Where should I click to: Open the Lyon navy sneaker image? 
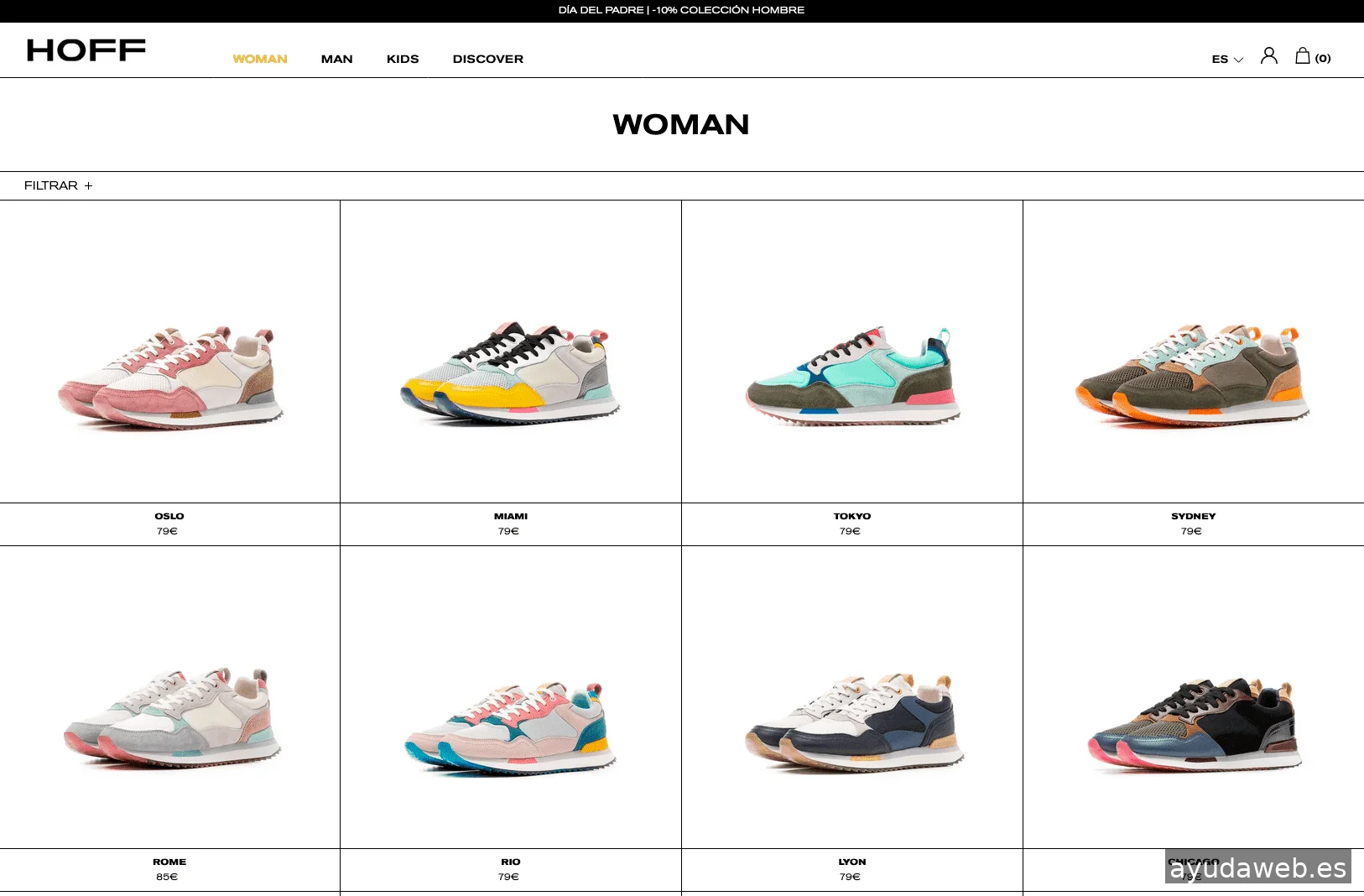(851, 721)
